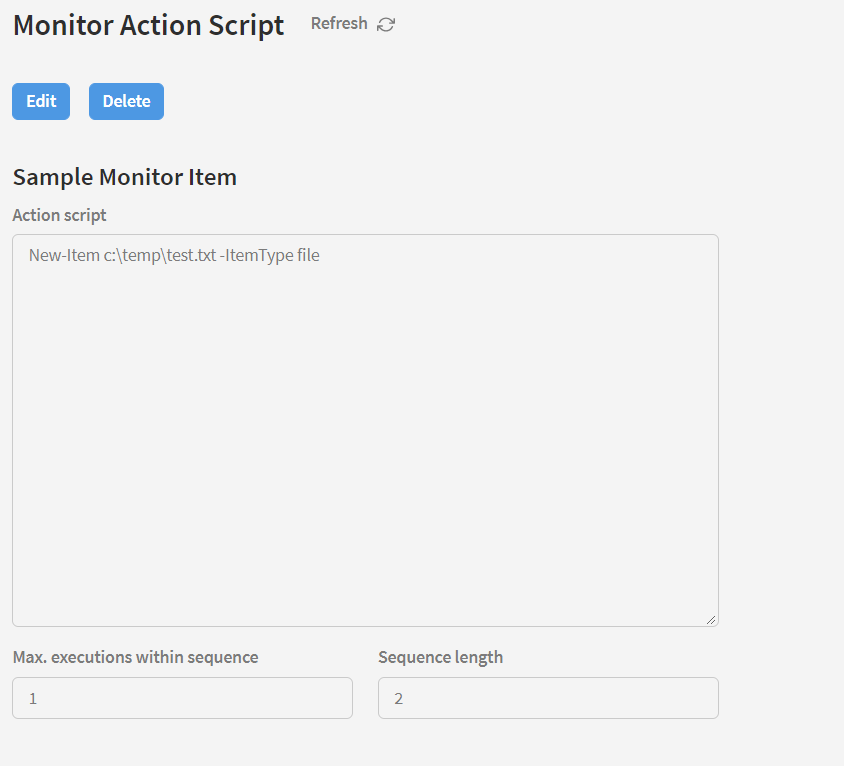Click the Max. executions within sequence label
Viewport: 844px width, 766px height.
click(x=135, y=657)
